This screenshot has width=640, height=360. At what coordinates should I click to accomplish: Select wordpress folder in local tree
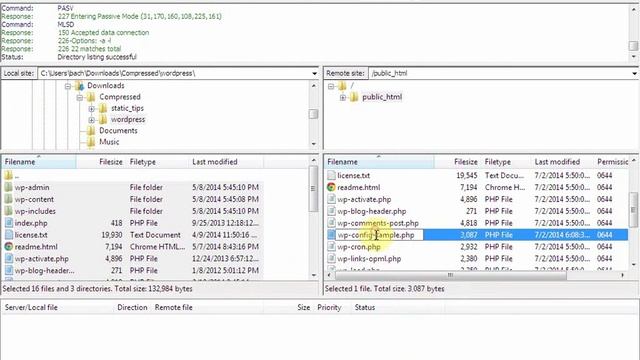(x=128, y=120)
